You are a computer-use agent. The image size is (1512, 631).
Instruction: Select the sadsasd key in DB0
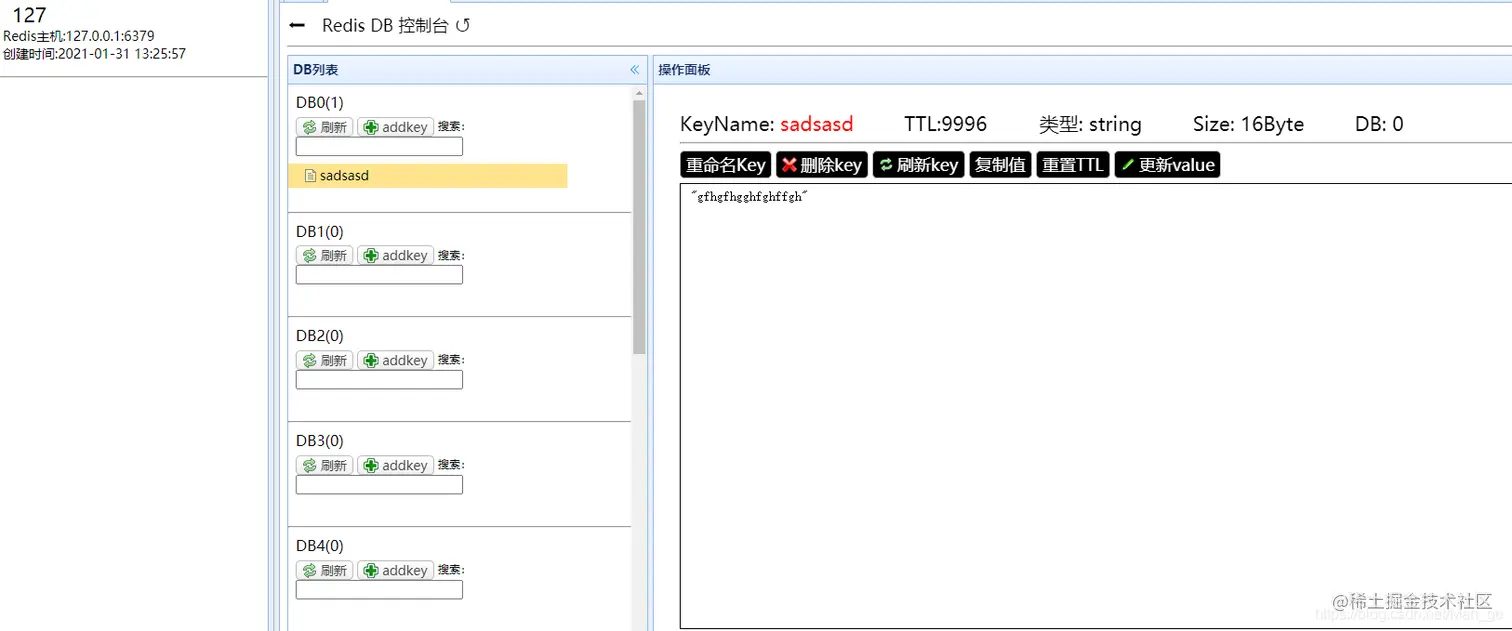click(x=428, y=176)
